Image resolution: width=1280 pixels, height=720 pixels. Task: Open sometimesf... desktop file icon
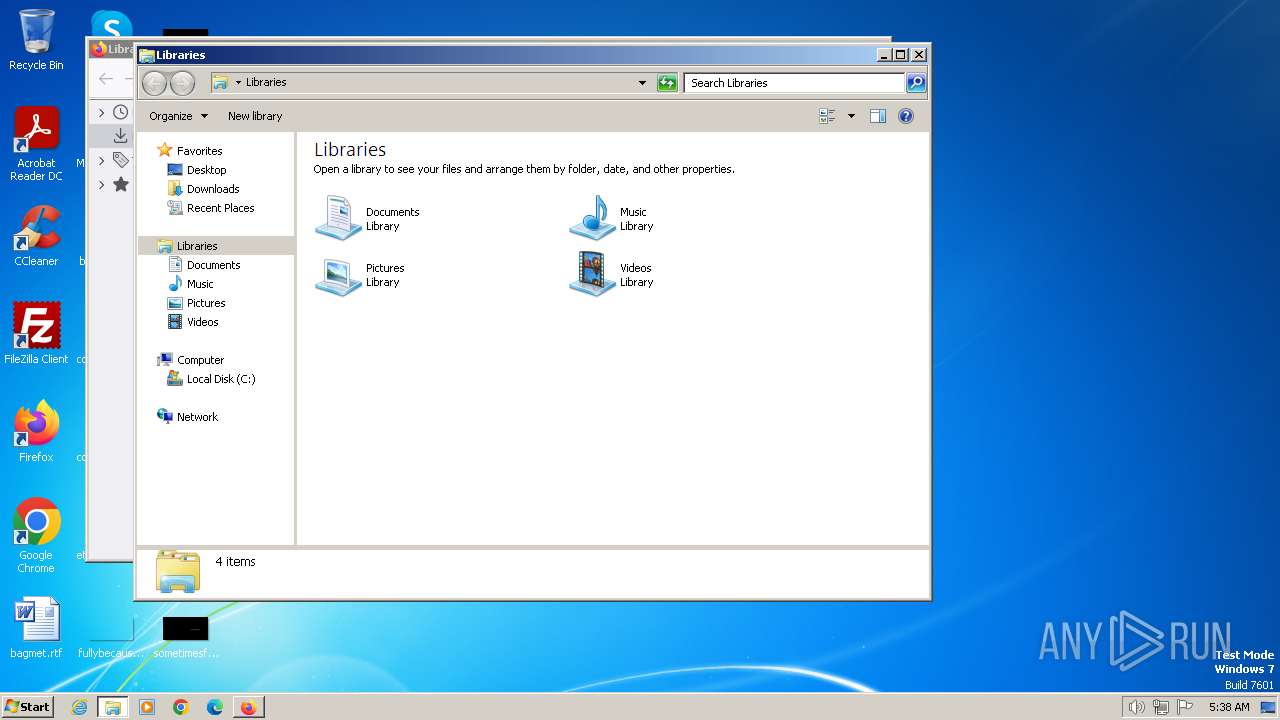point(185,636)
